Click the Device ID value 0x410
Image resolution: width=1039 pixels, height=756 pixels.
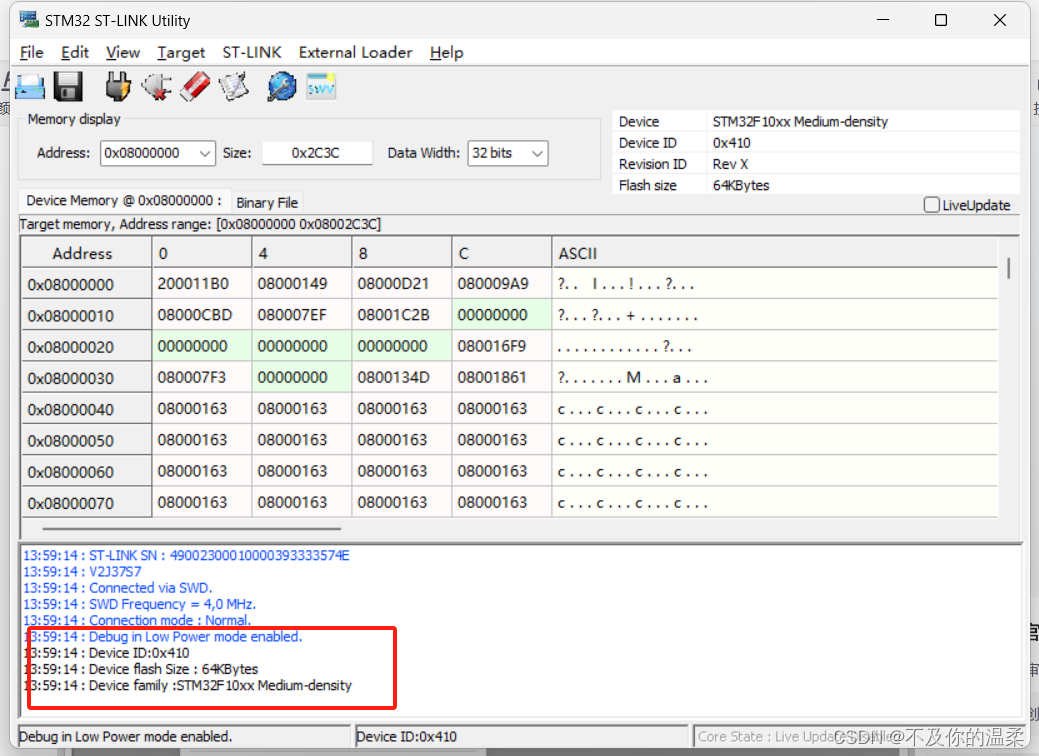pos(732,142)
